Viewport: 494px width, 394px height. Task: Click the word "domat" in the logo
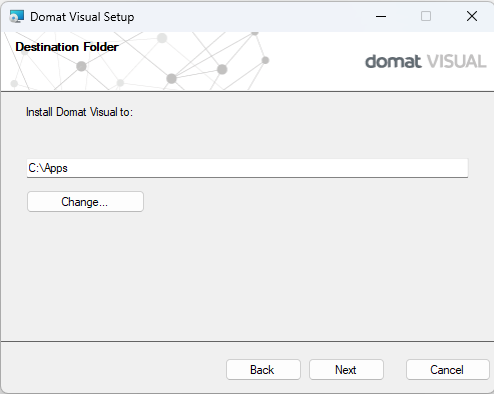pos(393,61)
